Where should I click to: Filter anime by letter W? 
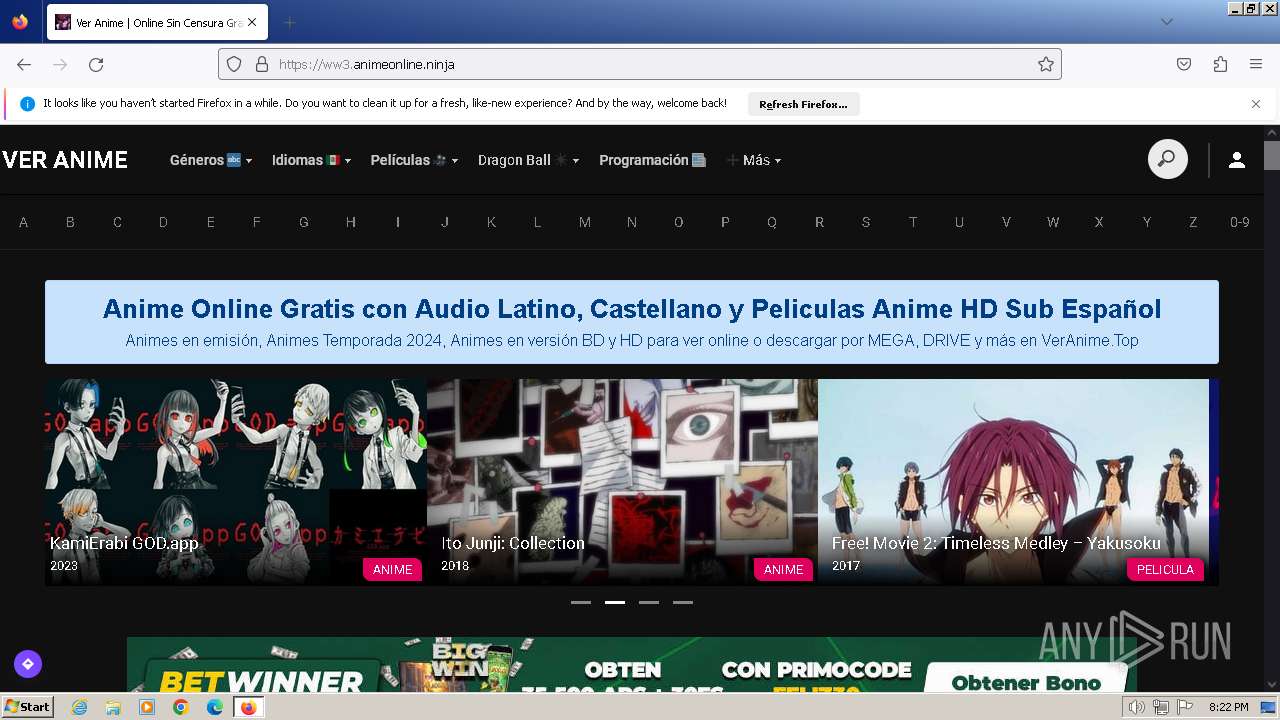tap(1053, 222)
